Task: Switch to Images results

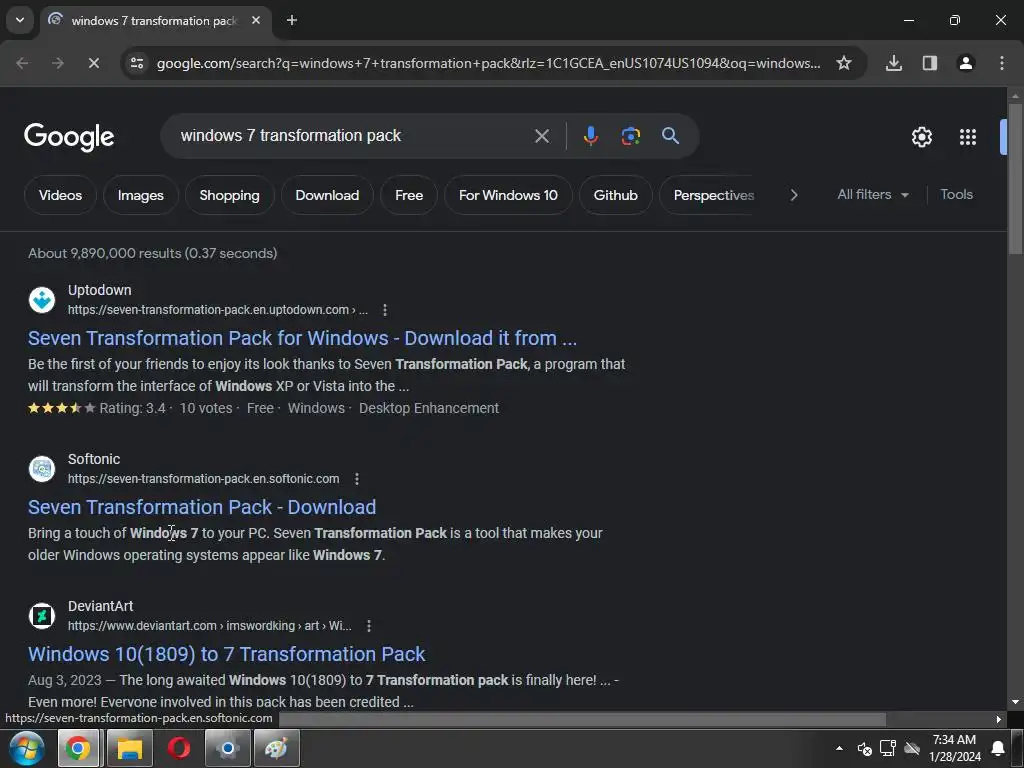Action: [140, 195]
